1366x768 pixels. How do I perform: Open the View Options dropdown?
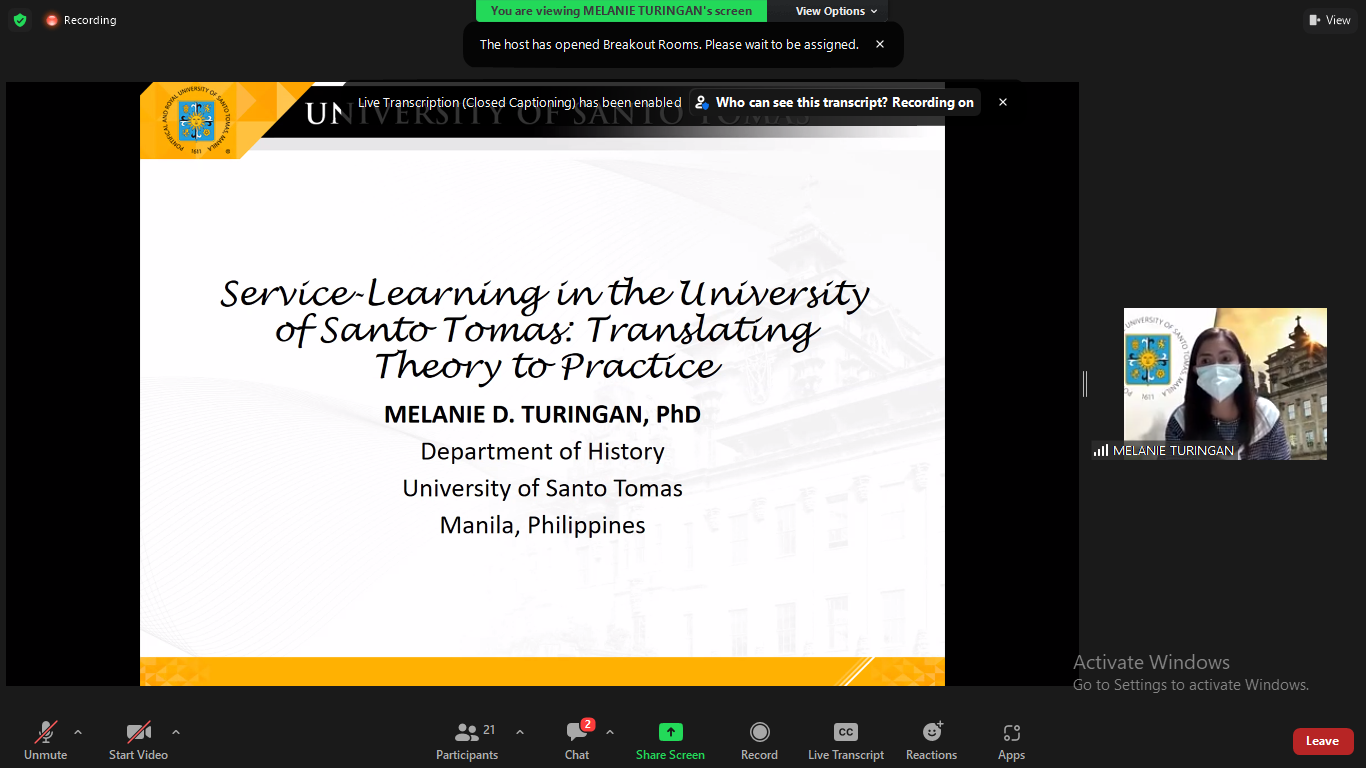(x=837, y=11)
